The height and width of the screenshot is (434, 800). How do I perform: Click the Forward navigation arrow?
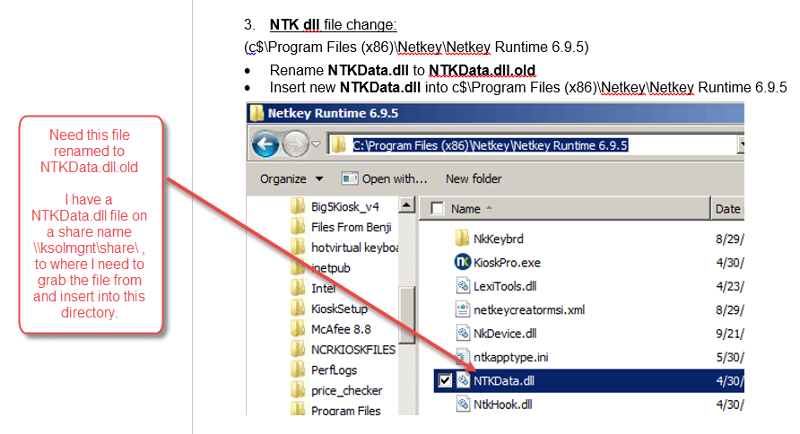tap(295, 144)
